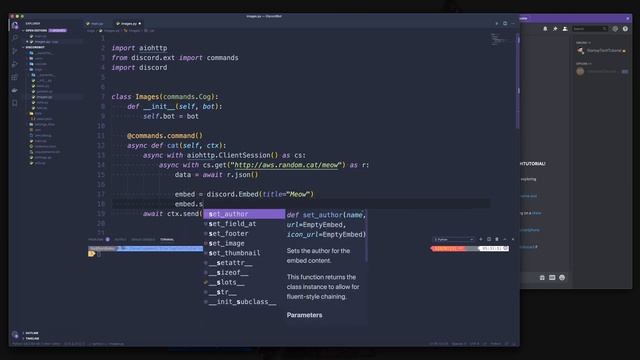Switch to the Output panel tab

(120, 239)
